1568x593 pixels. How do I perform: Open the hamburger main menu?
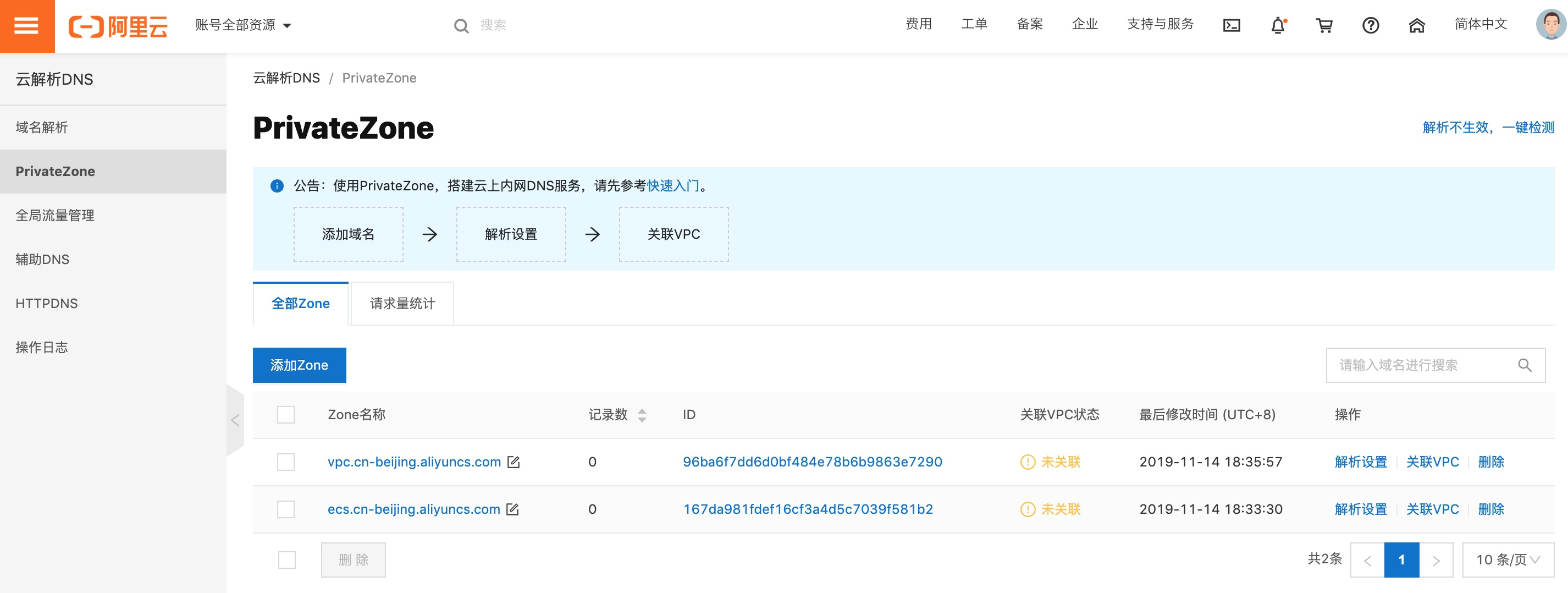tap(27, 25)
